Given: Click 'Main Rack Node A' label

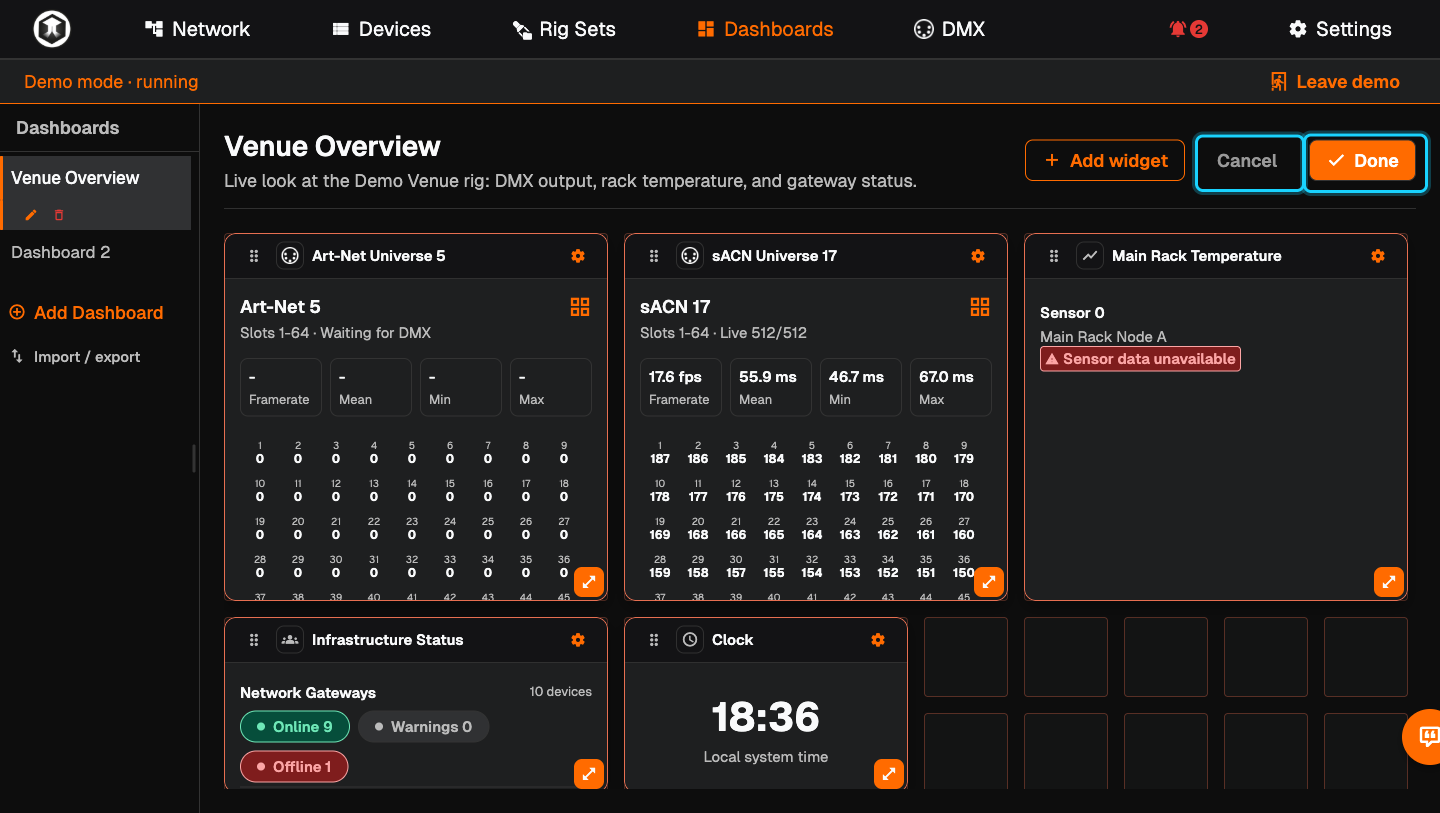Looking at the screenshot, I should [1103, 337].
